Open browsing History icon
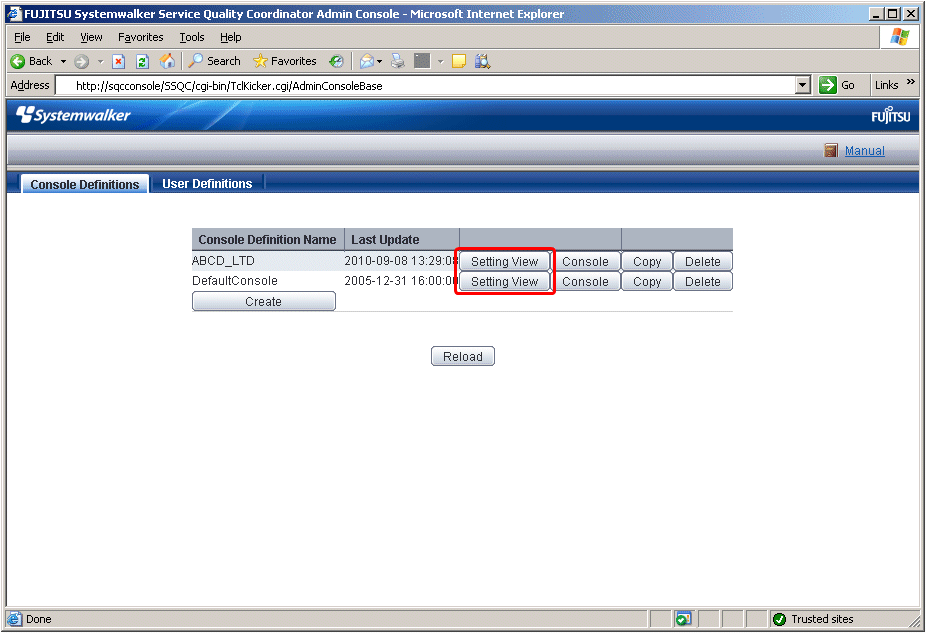Screen dimensions: 926x633 tap(337, 61)
